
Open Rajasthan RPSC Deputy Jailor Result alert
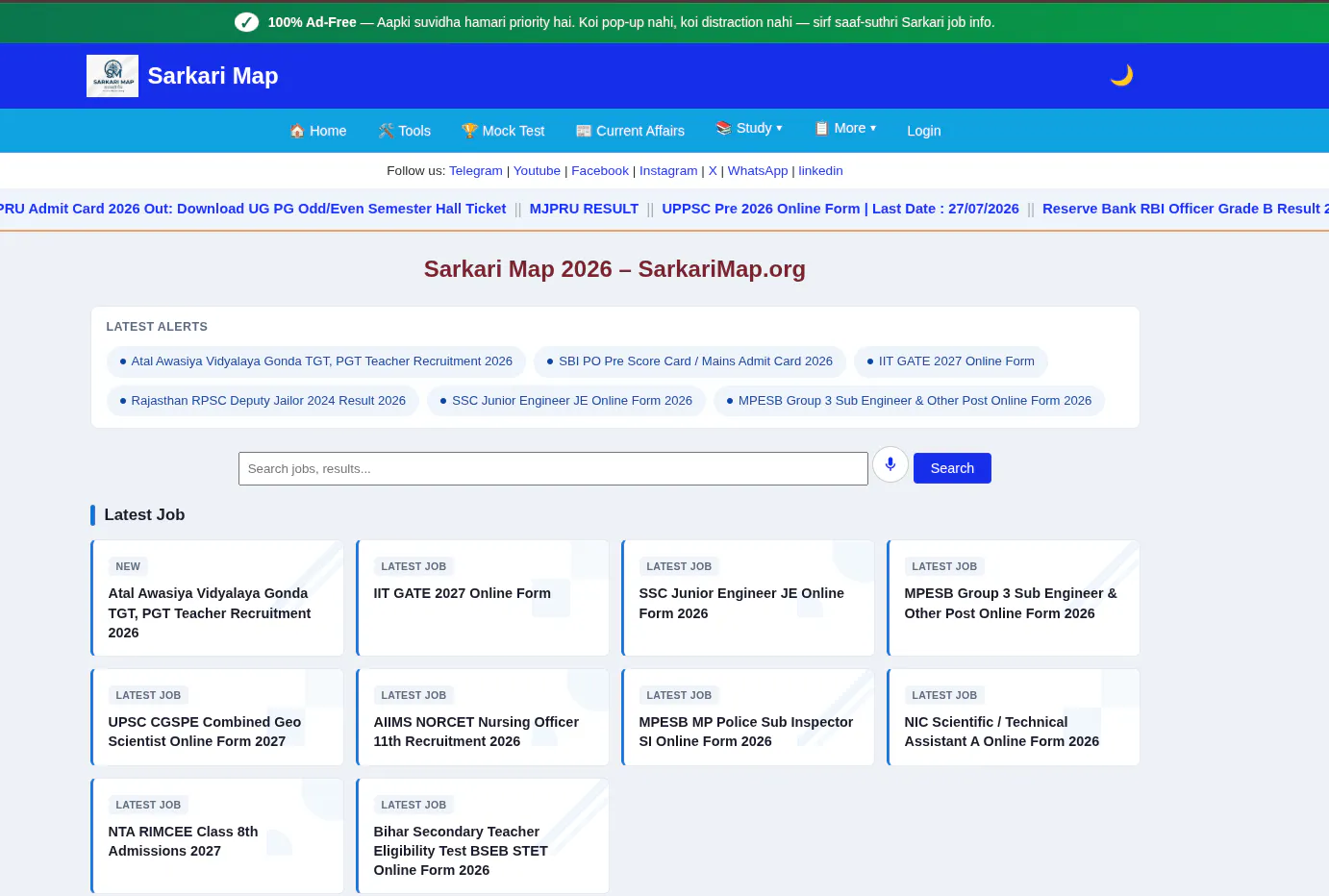click(263, 401)
